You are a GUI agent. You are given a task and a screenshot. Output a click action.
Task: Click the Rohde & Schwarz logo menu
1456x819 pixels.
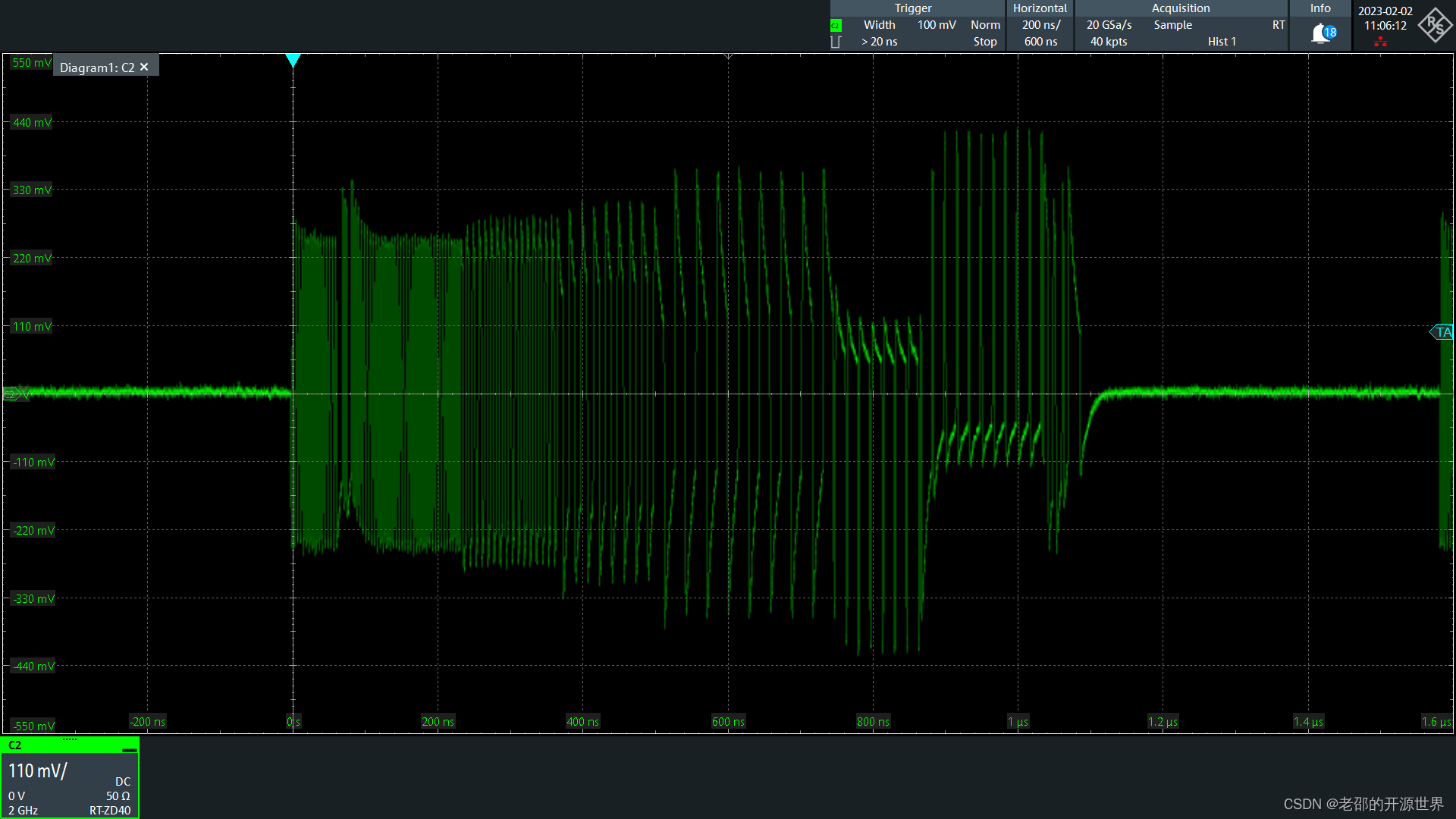(1435, 25)
